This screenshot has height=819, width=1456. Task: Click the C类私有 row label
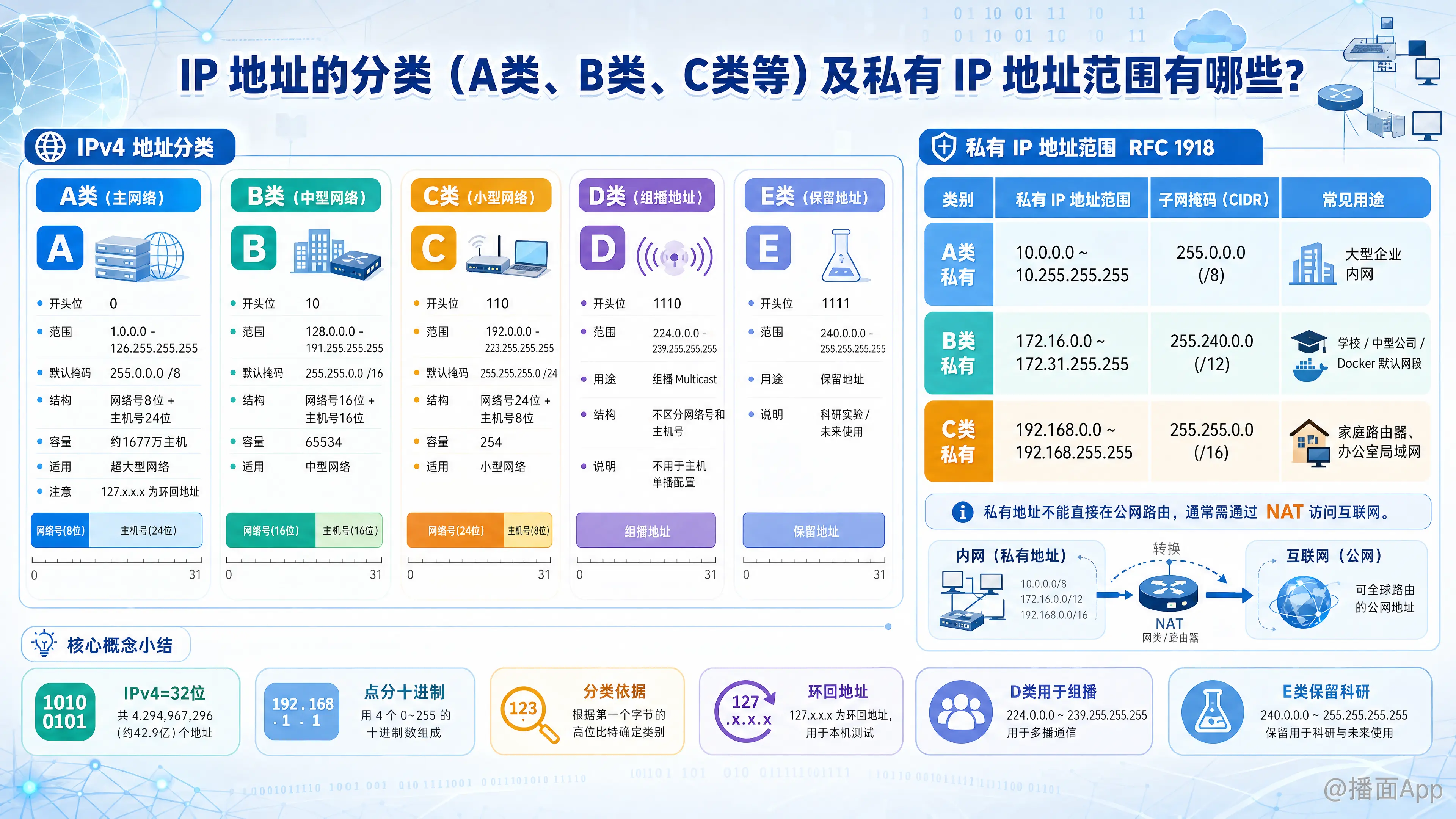point(959,441)
